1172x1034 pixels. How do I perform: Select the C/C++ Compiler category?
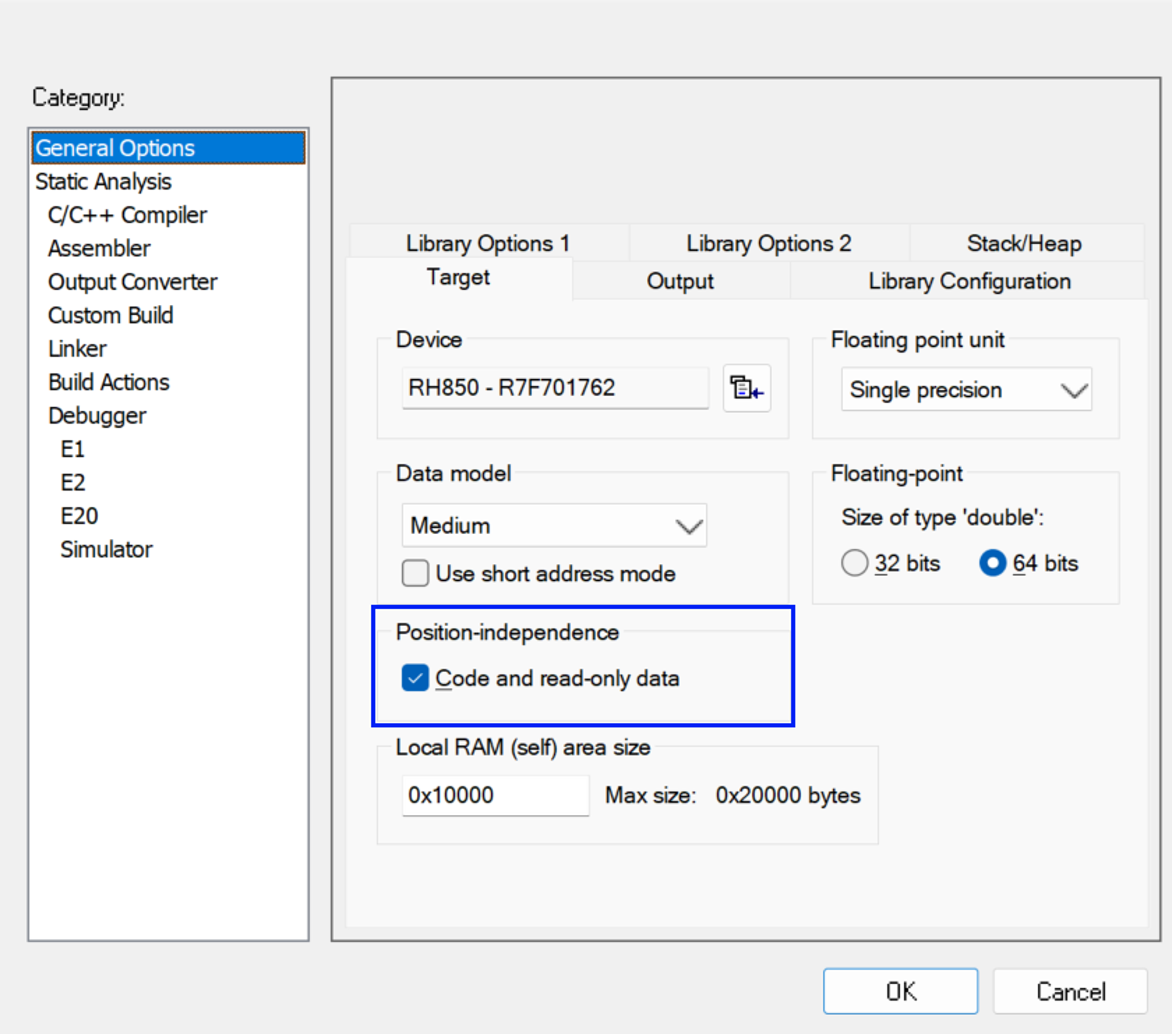(x=126, y=214)
